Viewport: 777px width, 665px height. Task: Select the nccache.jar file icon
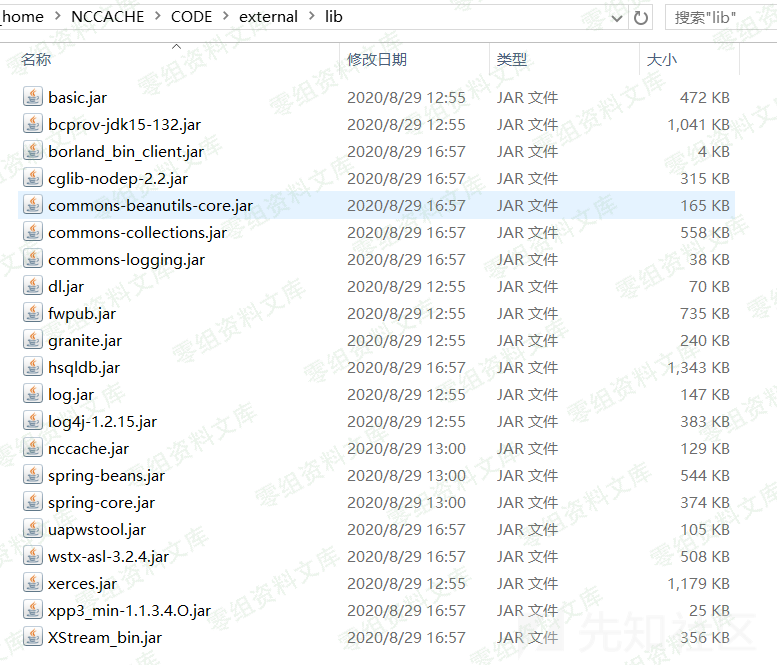(x=32, y=449)
